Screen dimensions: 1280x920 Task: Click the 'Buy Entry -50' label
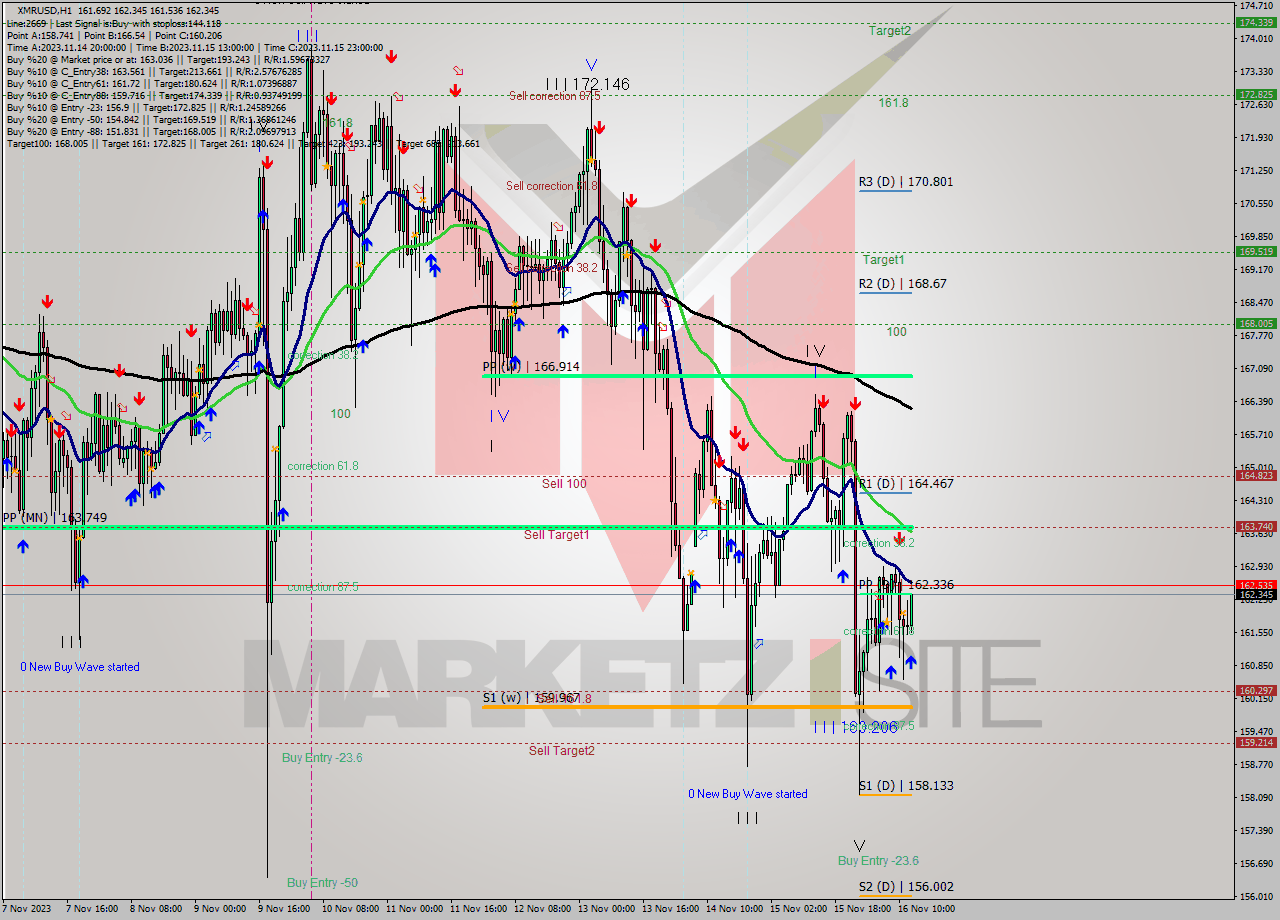322,883
